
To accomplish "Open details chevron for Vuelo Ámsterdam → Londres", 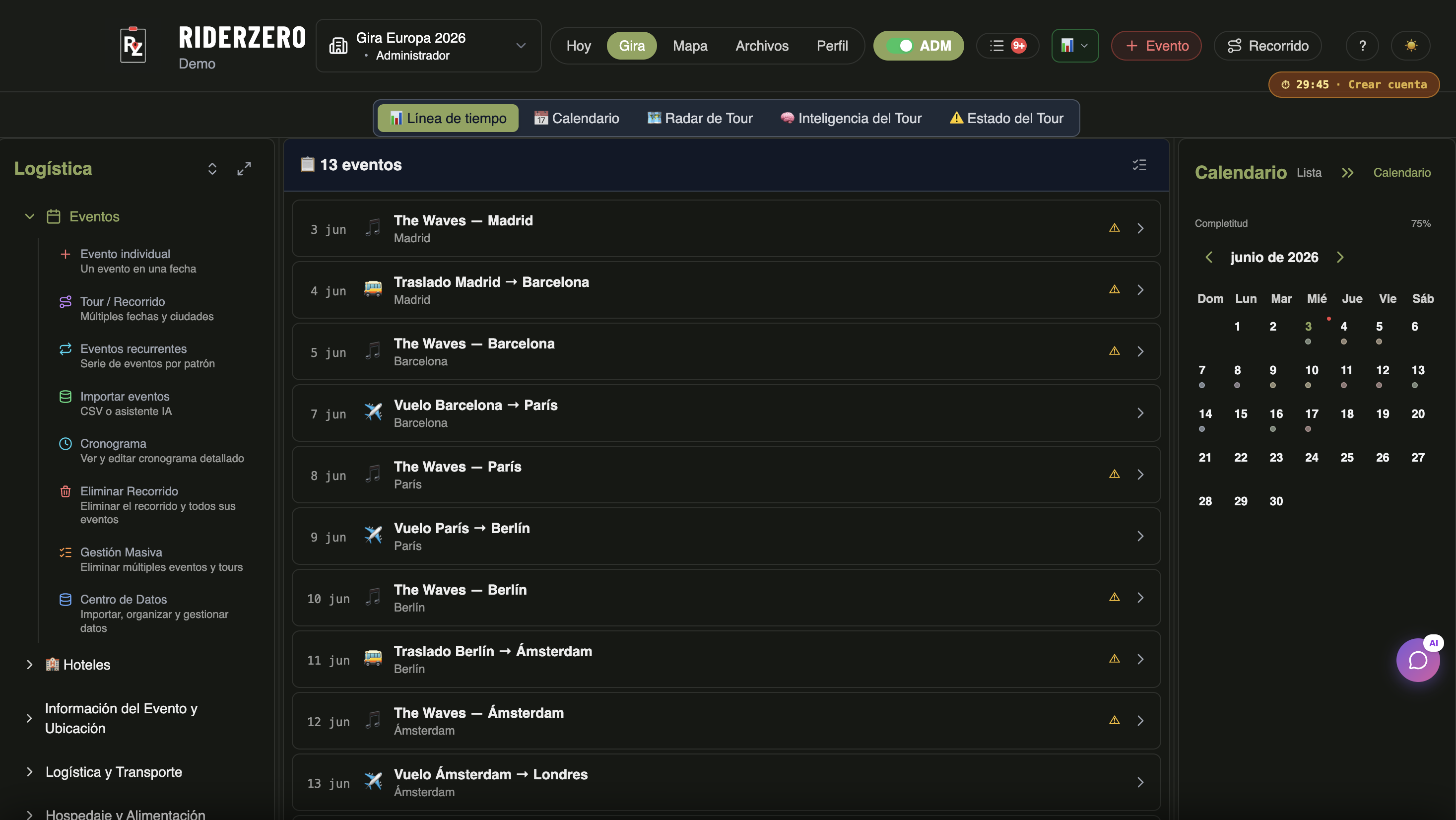I will point(1140,782).
